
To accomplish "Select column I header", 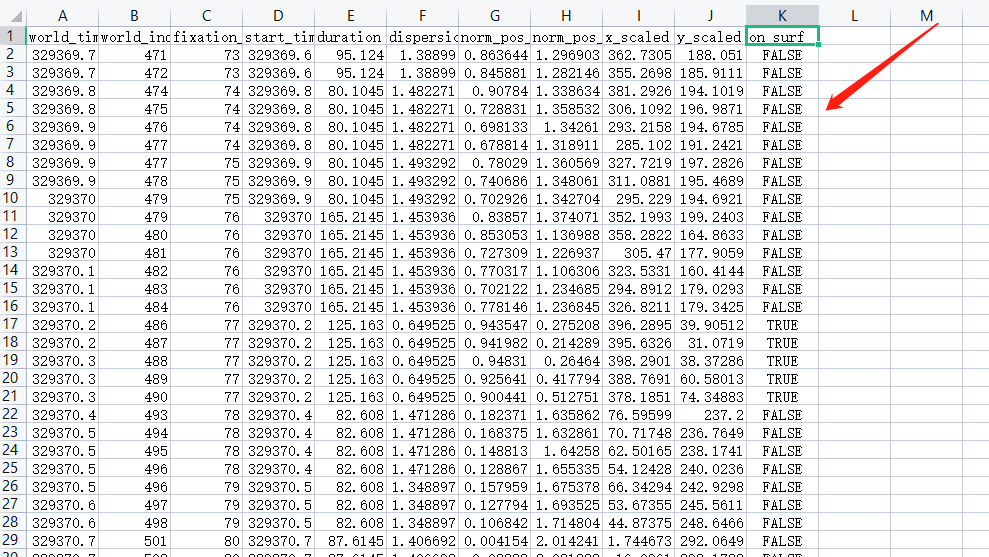I will (x=638, y=15).
